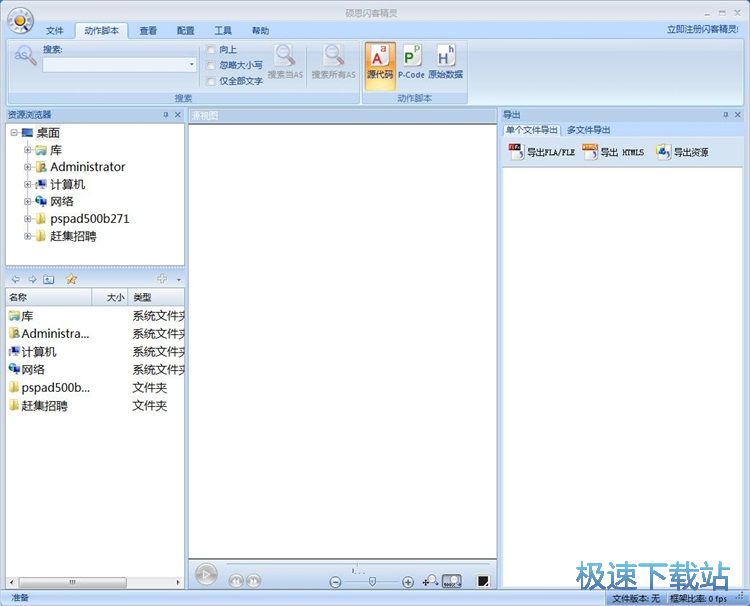Sort file list by 名称 column
The image size is (750, 606).
49,297
